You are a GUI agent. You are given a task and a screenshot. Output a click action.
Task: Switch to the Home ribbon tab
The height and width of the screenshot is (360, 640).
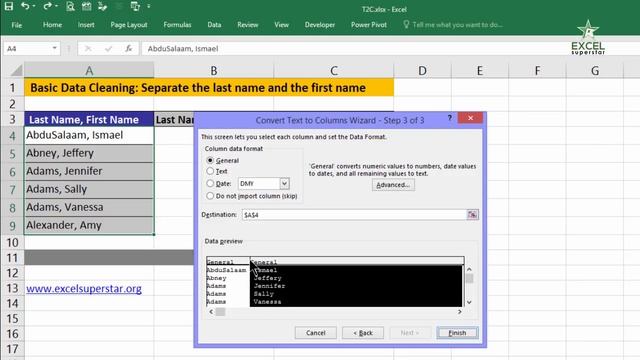click(x=53, y=25)
